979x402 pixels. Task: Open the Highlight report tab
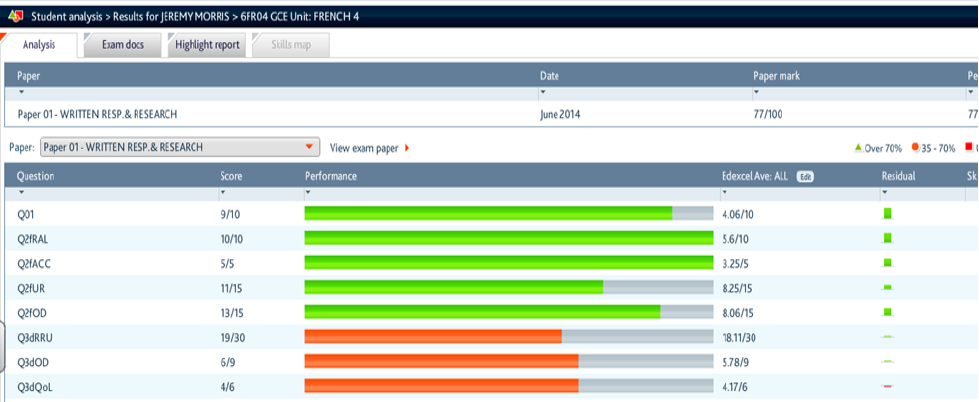click(207, 45)
